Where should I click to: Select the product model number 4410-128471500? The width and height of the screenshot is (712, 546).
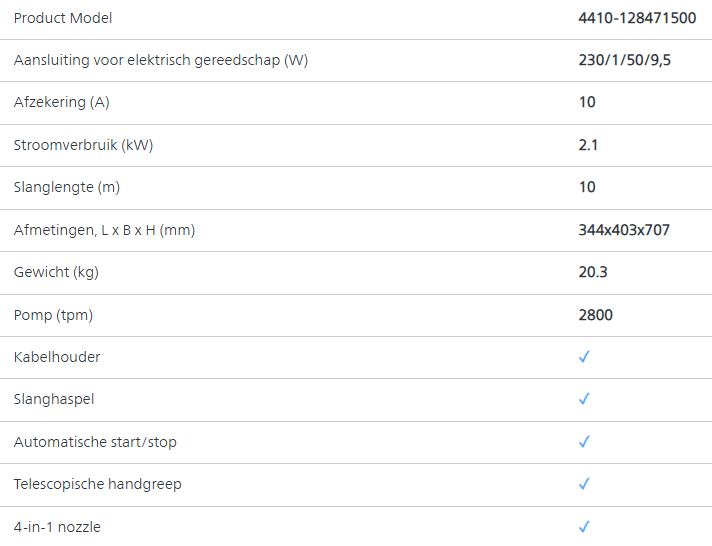click(637, 18)
